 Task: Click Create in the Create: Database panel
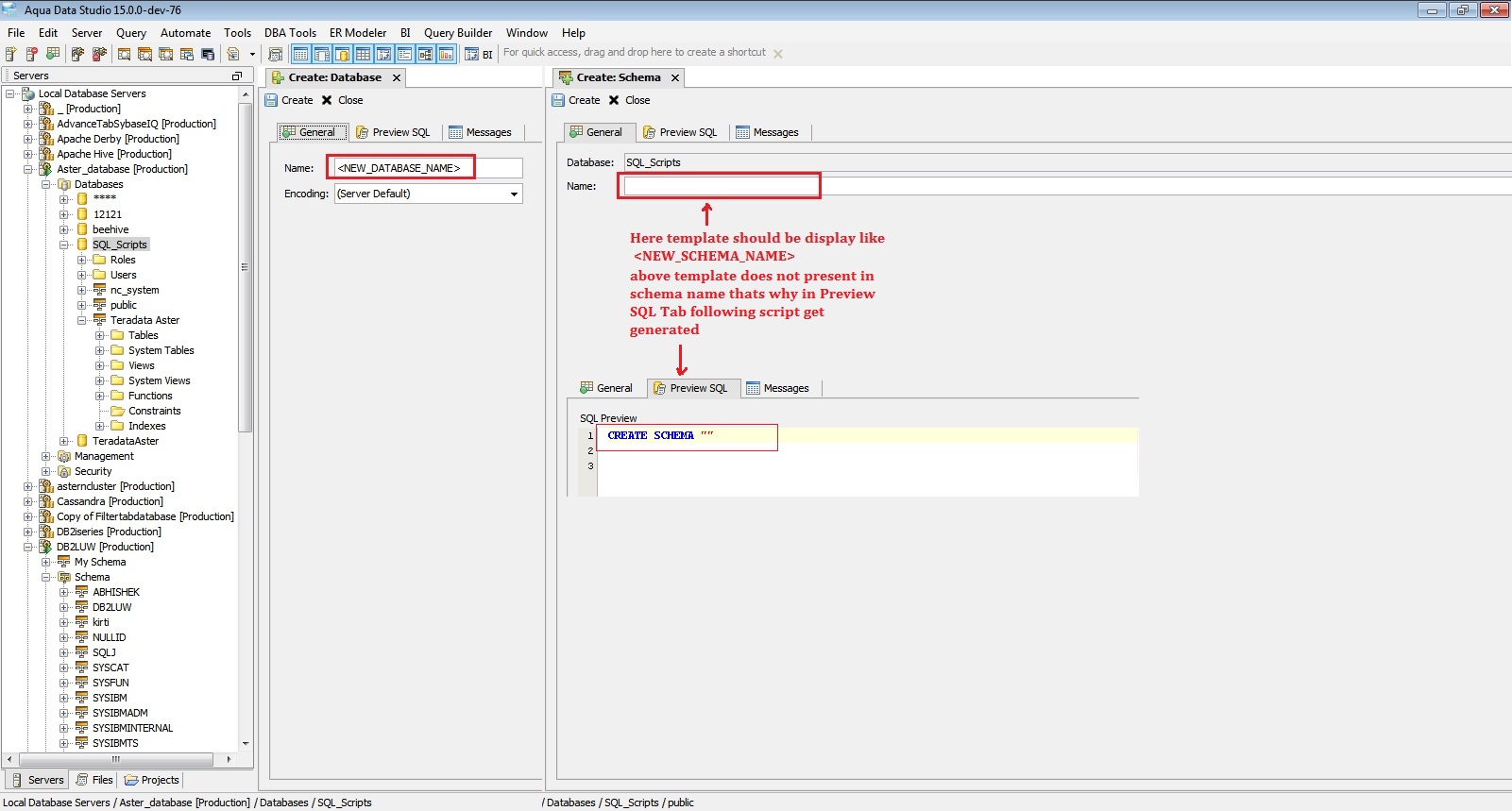[289, 100]
